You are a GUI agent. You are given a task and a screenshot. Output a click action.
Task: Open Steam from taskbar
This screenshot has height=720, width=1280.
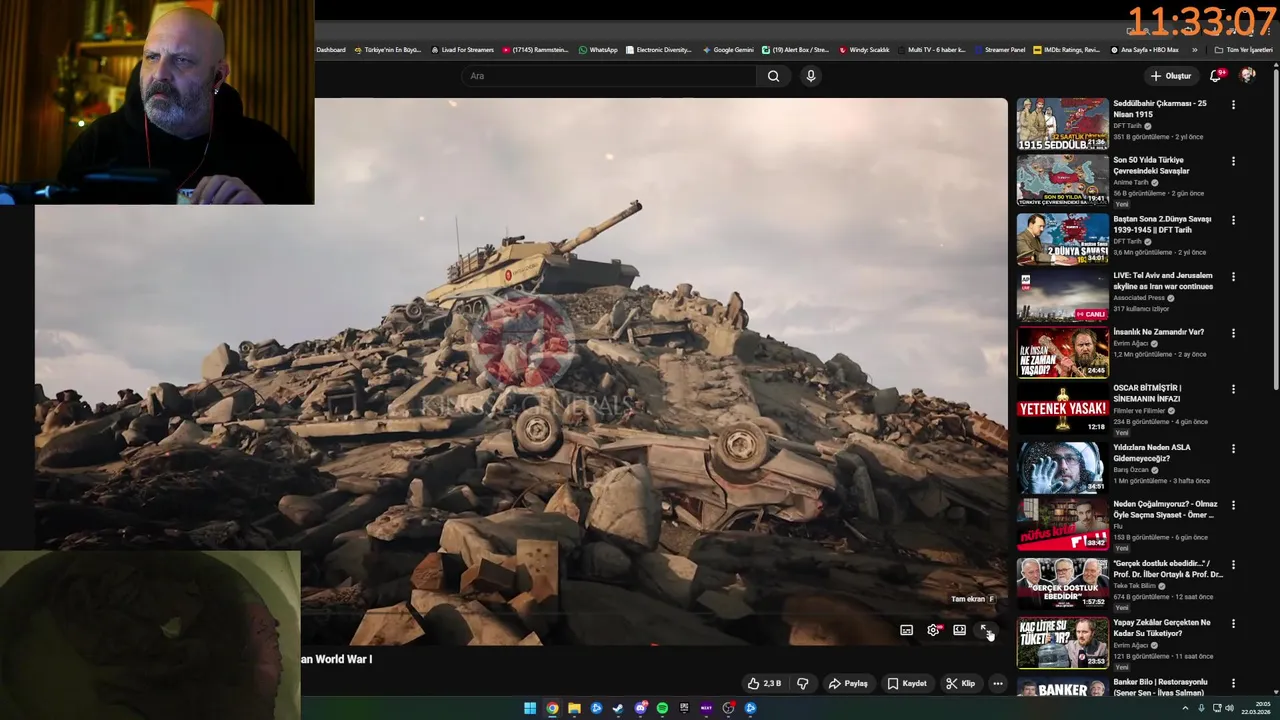[618, 708]
